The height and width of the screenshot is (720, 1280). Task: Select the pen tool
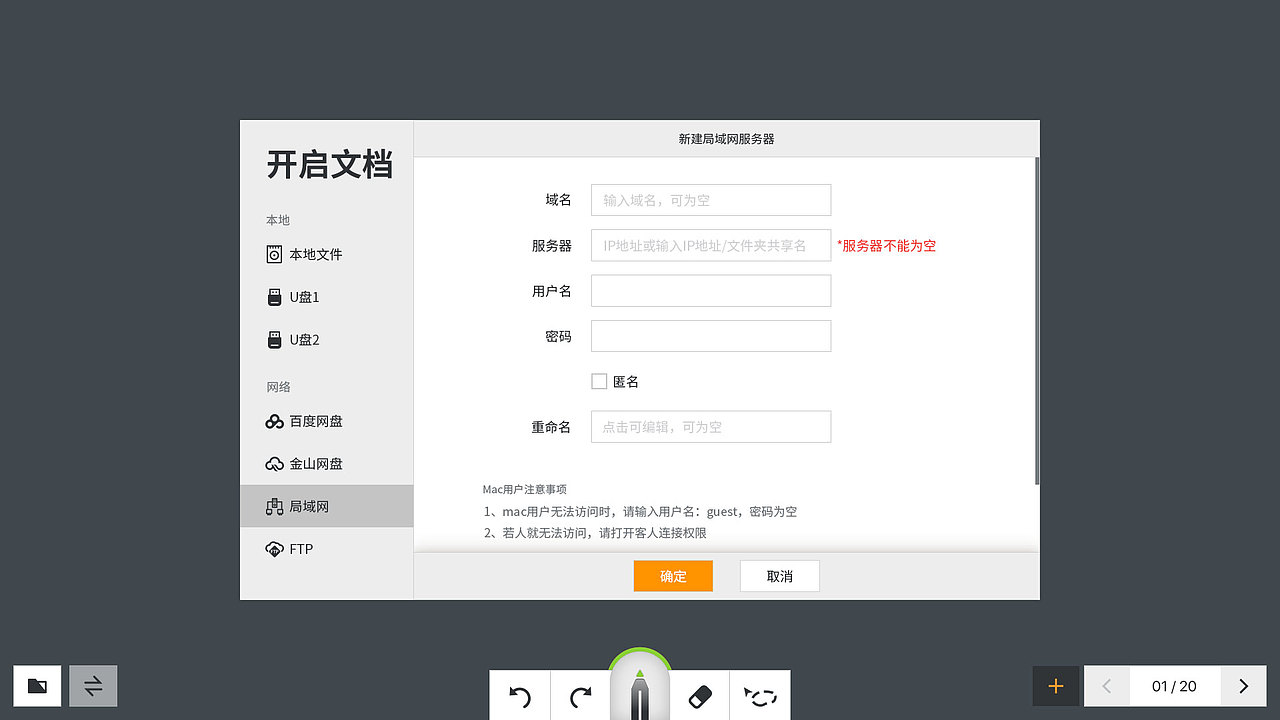click(640, 690)
